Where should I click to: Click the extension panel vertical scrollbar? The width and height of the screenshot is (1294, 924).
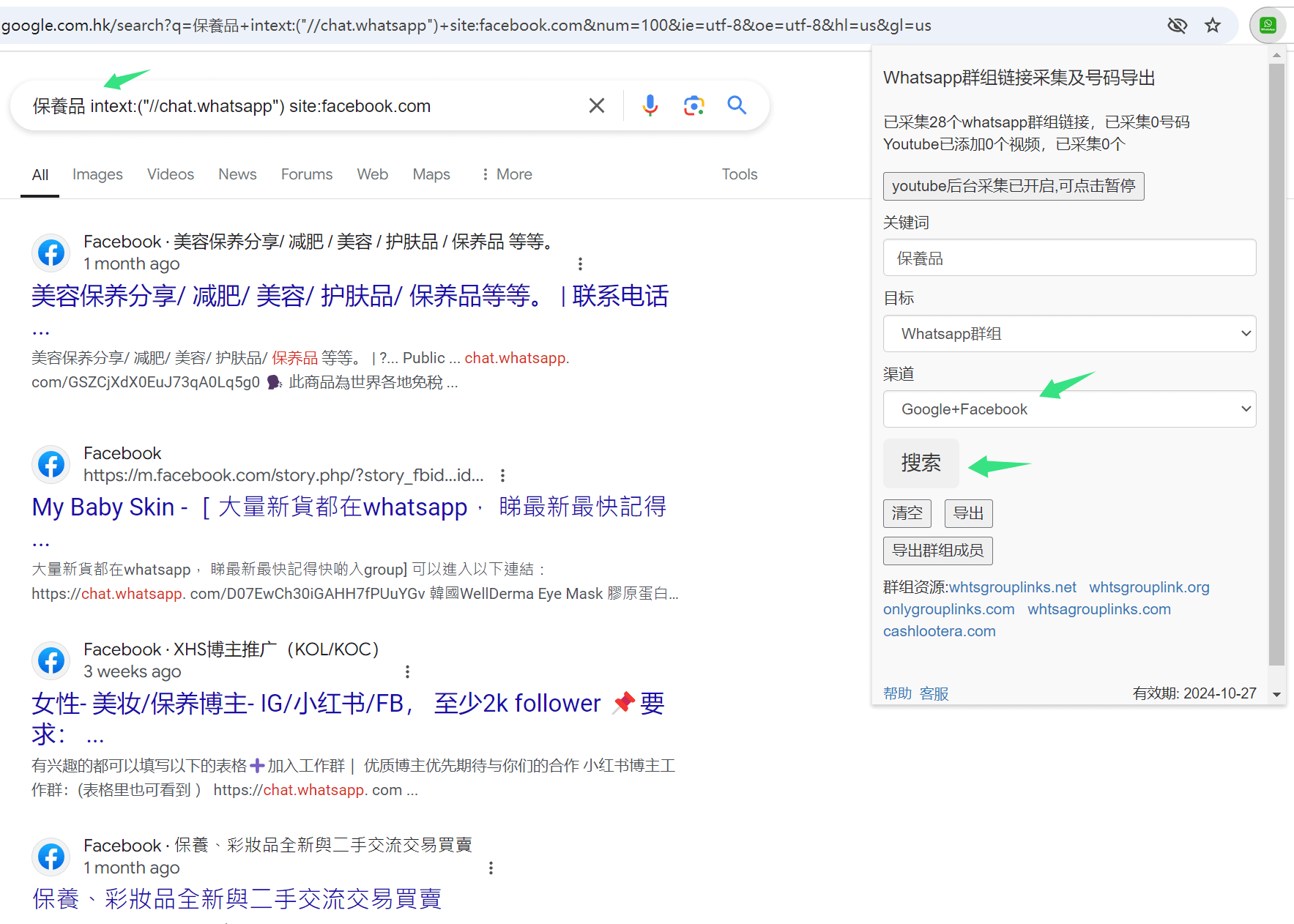click(x=1276, y=364)
